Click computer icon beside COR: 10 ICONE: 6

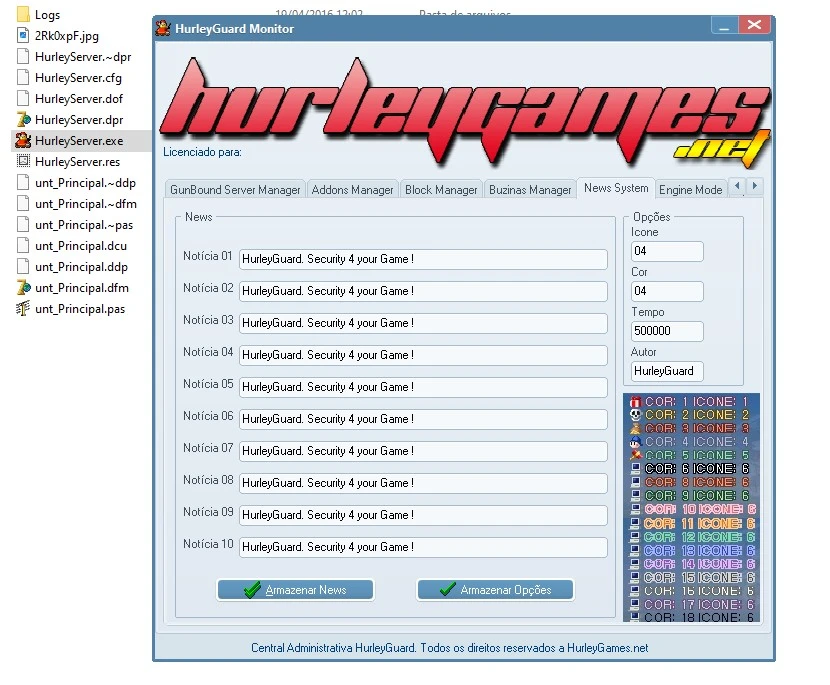(636, 509)
